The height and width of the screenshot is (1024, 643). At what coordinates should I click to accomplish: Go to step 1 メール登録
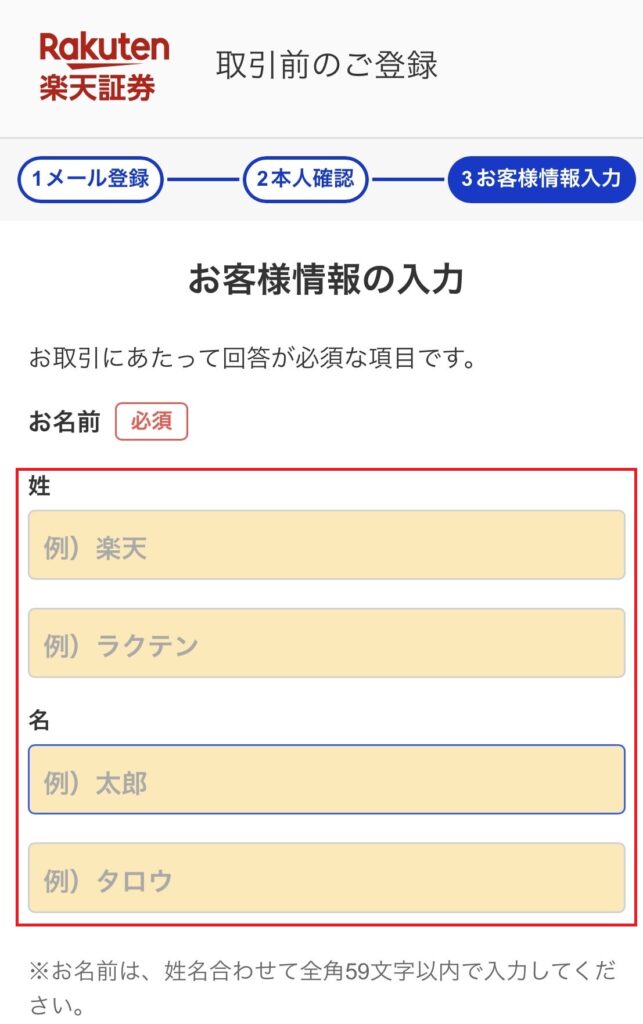tap(90, 180)
